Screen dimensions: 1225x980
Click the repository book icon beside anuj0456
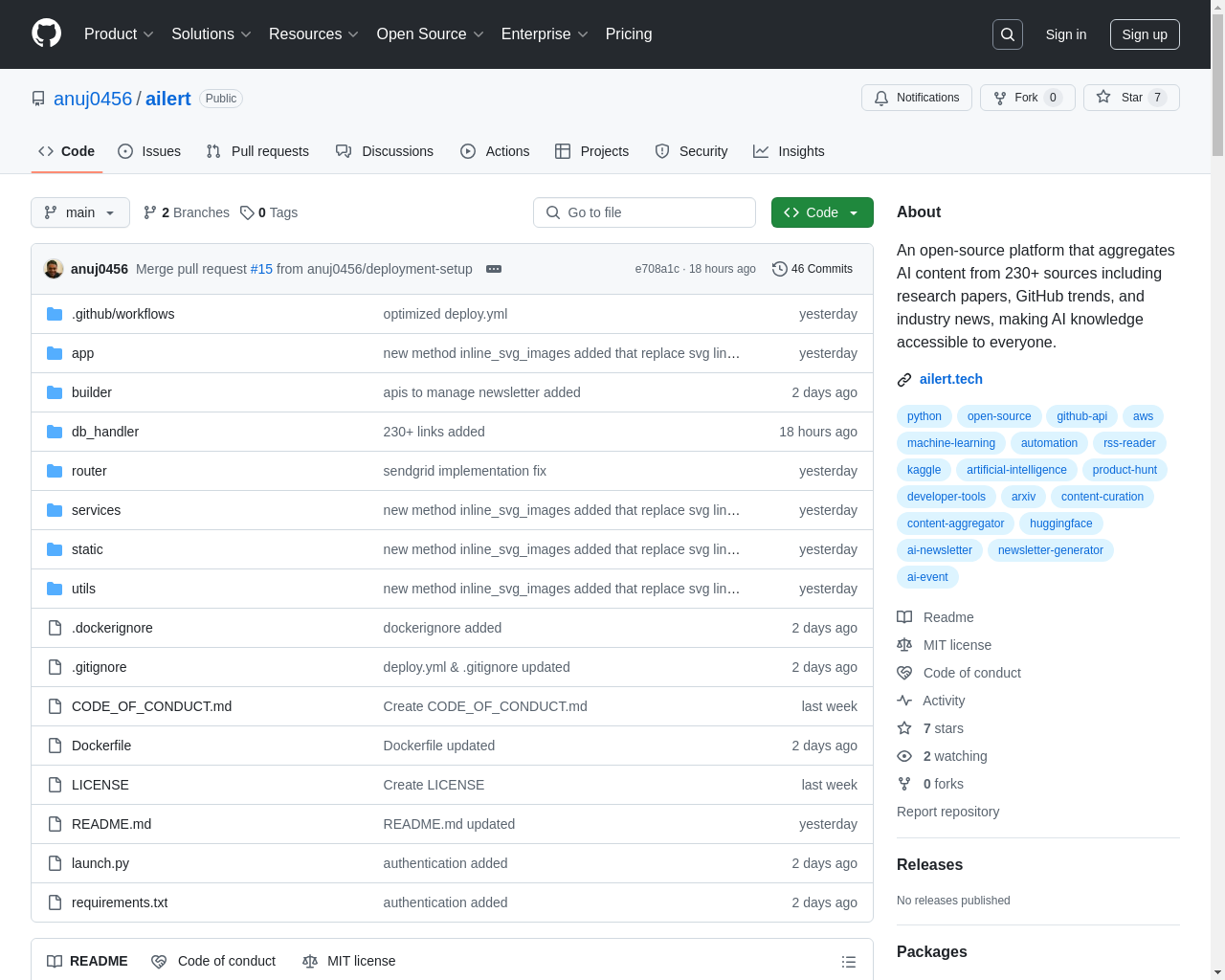(x=38, y=99)
